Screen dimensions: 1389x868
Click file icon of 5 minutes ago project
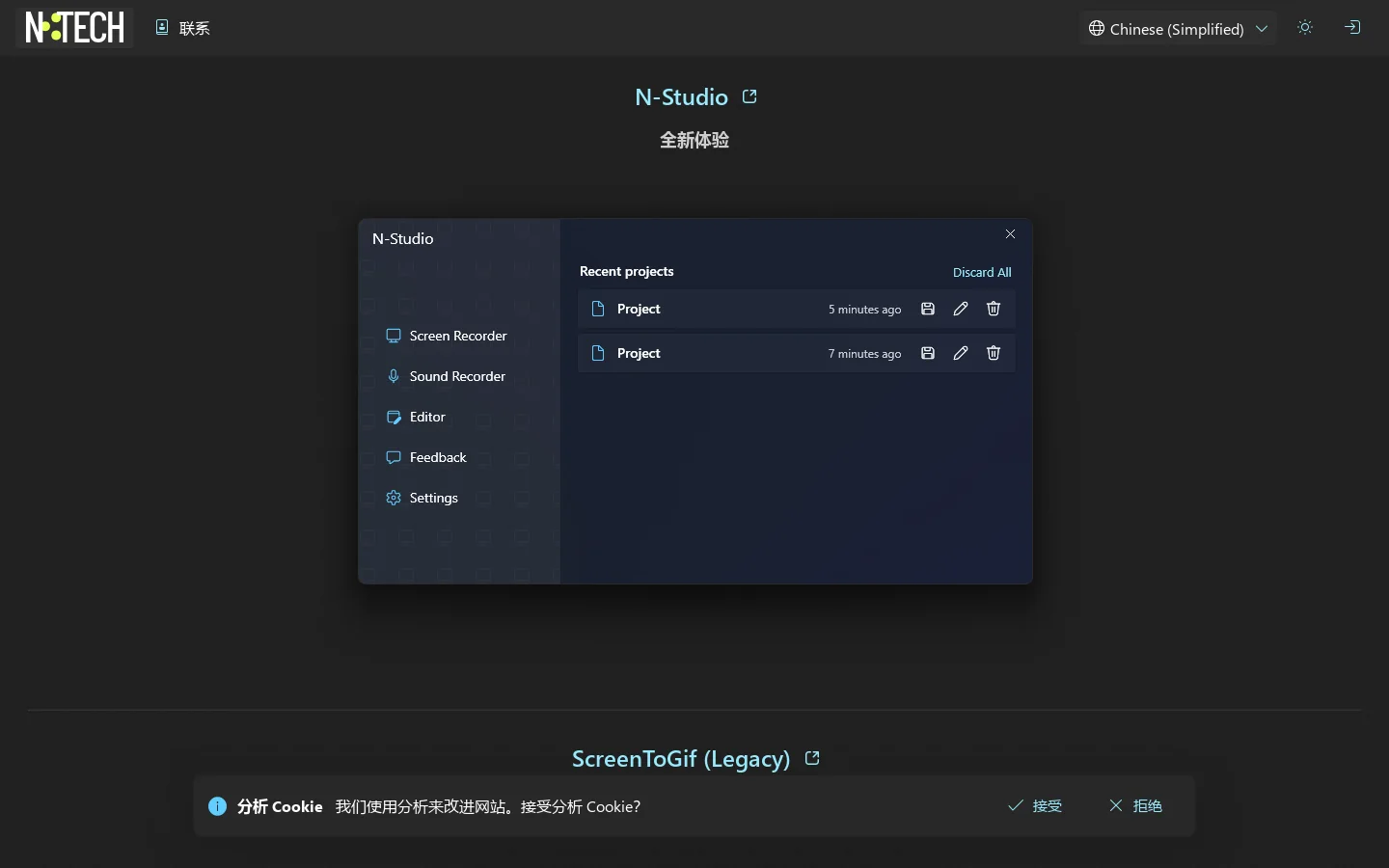point(598,309)
